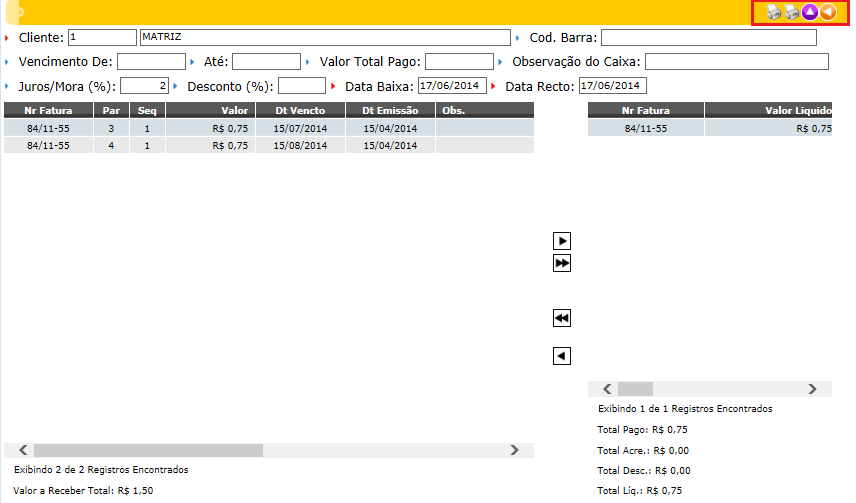Click the second printer icon in header

coord(792,12)
